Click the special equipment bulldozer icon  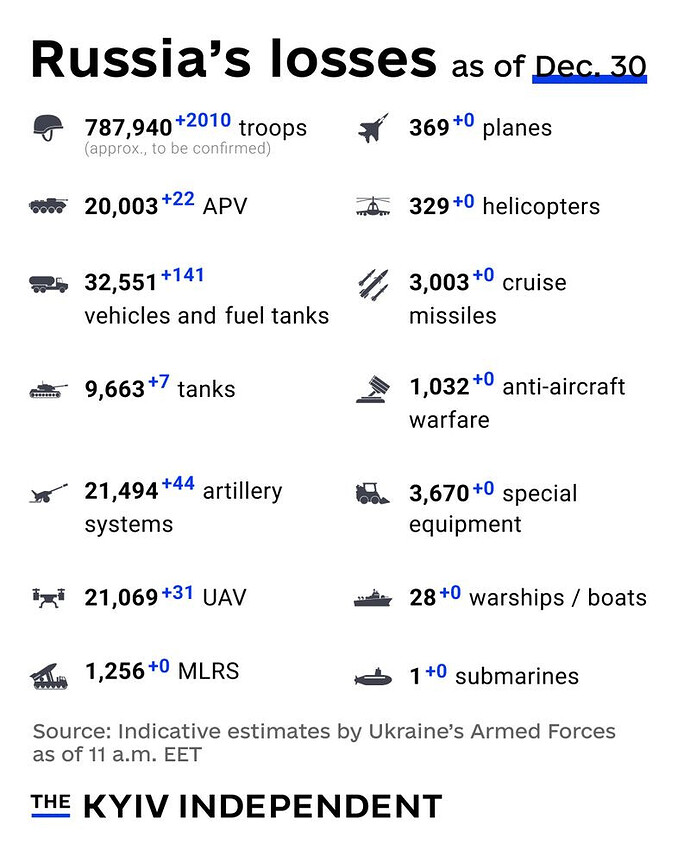[373, 493]
